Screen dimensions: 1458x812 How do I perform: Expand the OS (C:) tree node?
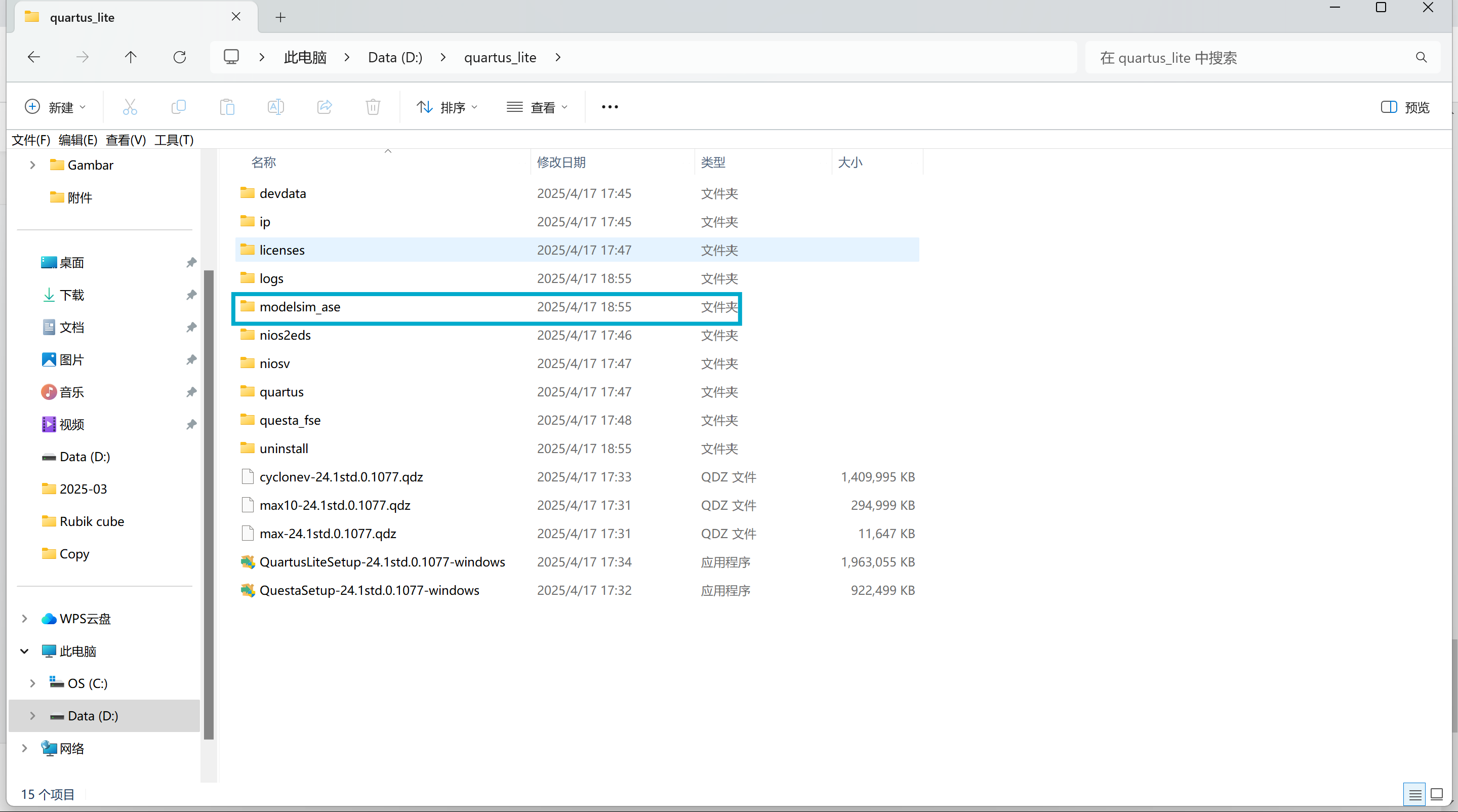32,683
